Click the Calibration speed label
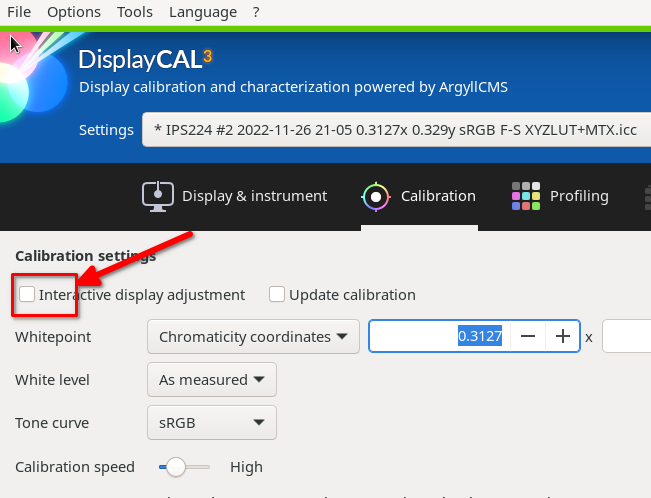Image resolution: width=651 pixels, height=498 pixels. click(x=75, y=467)
